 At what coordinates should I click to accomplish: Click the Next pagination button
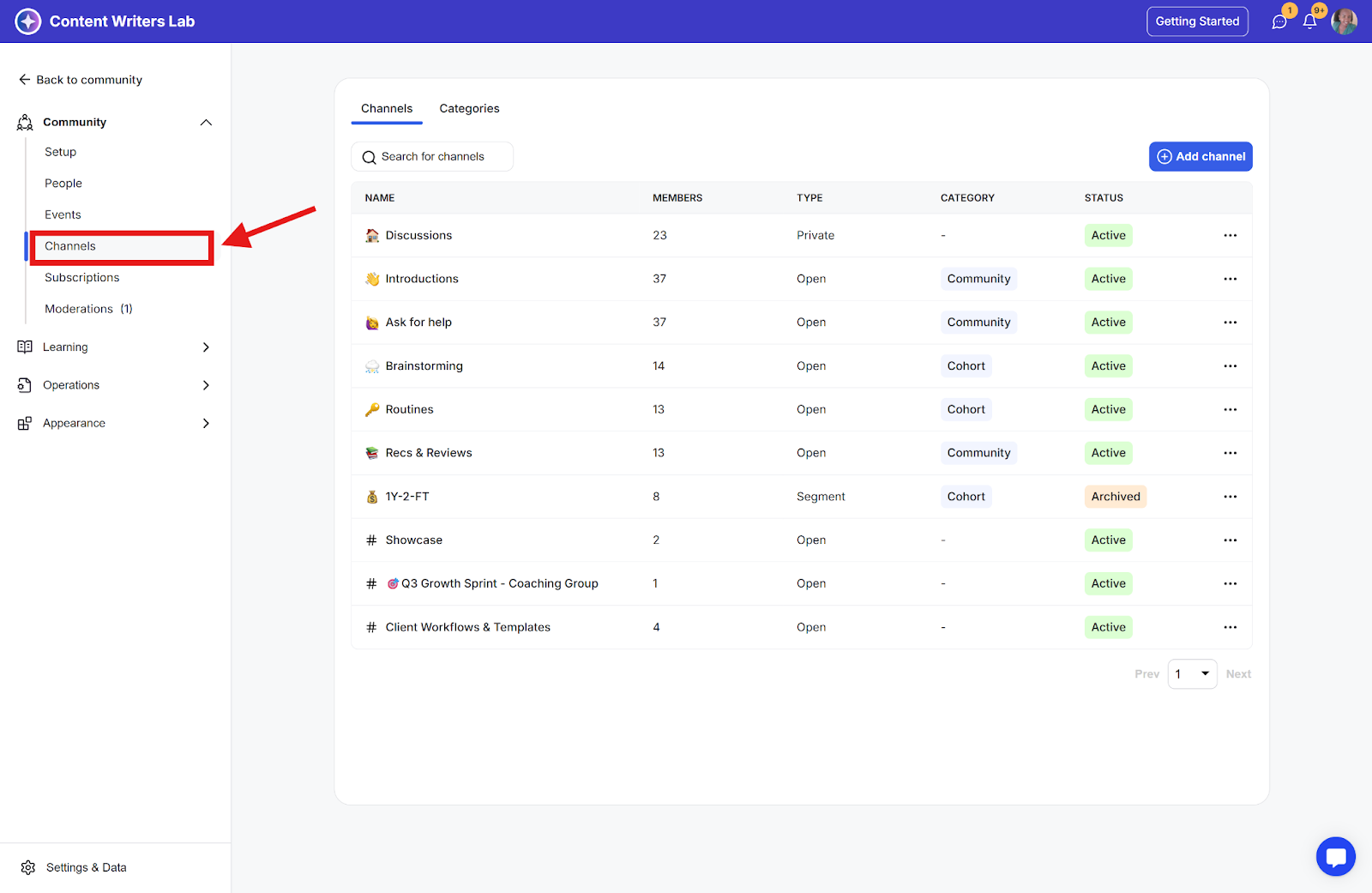point(1238,674)
